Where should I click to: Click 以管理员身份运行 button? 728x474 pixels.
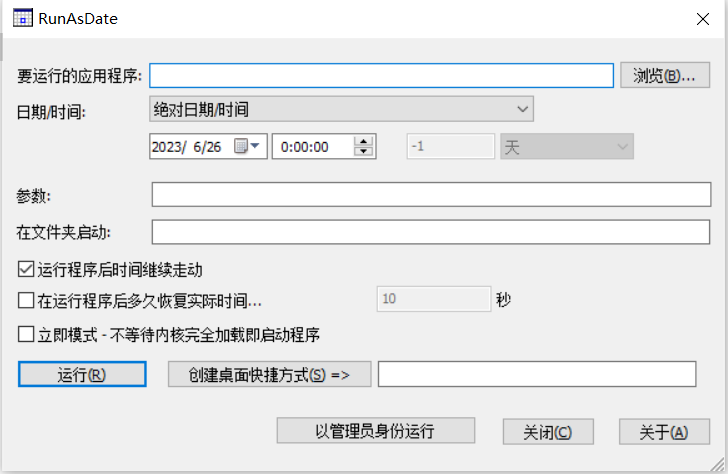pyautogui.click(x=376, y=431)
